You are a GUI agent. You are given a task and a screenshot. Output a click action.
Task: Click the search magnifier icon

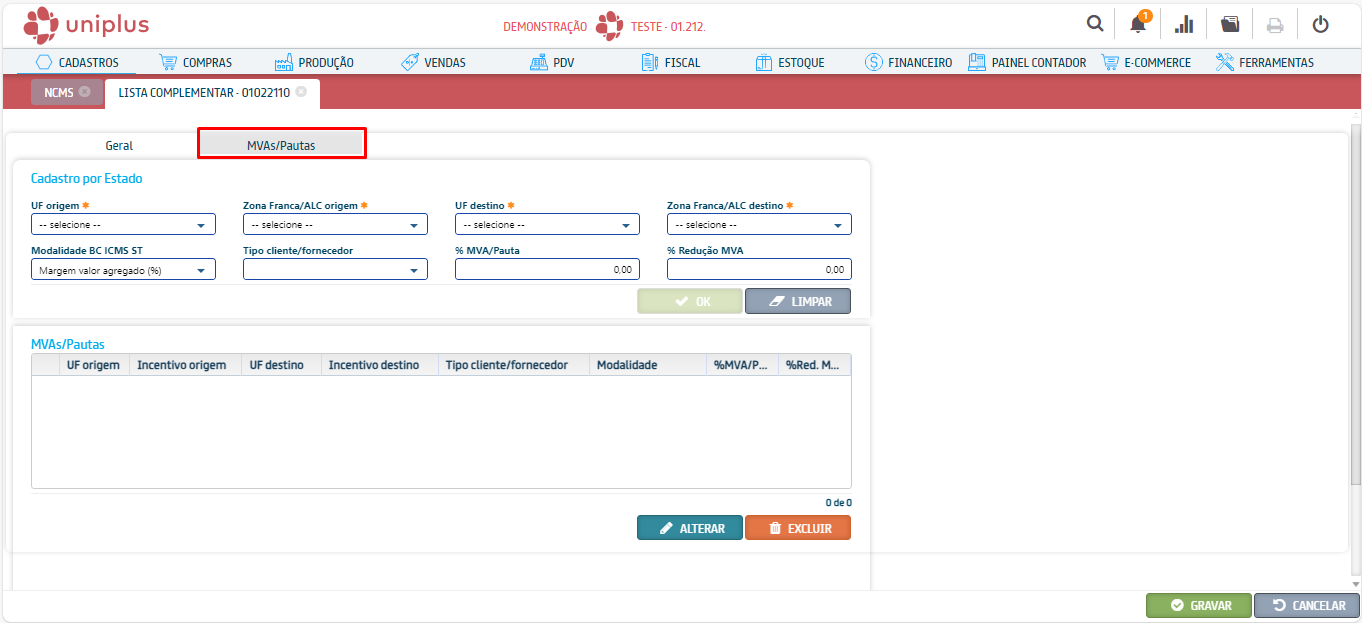[x=1095, y=24]
